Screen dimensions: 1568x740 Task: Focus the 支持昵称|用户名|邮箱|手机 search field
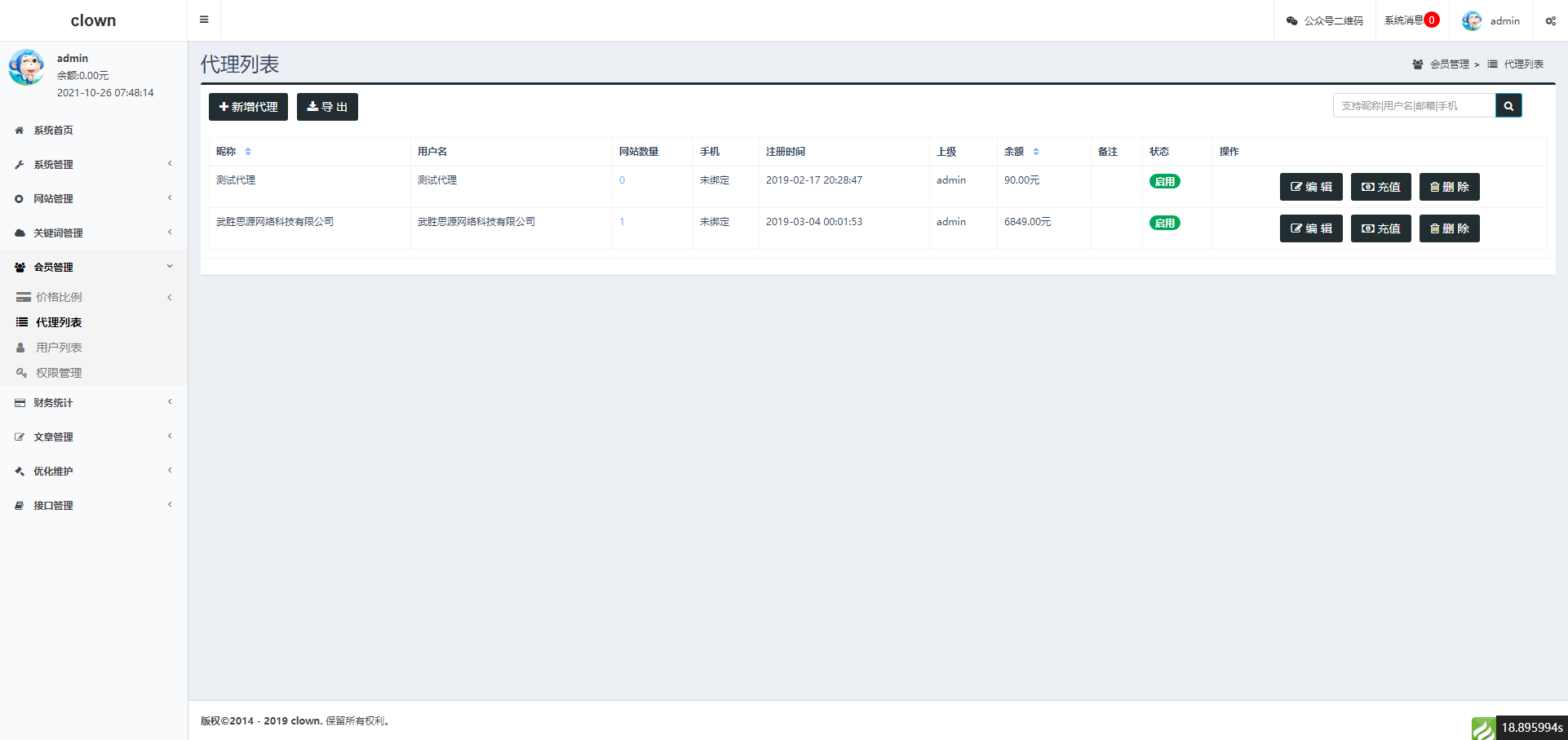click(1415, 105)
